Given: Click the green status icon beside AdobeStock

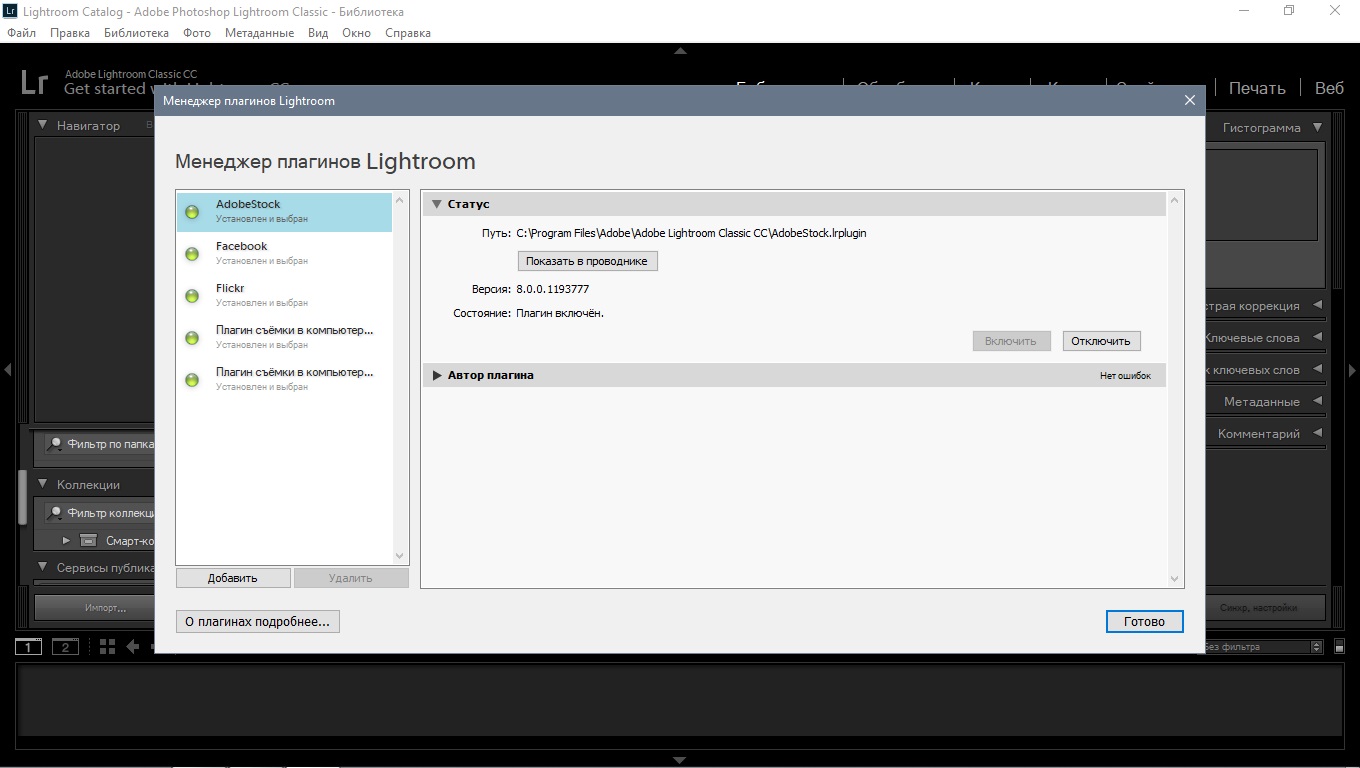Looking at the screenshot, I should coord(193,212).
